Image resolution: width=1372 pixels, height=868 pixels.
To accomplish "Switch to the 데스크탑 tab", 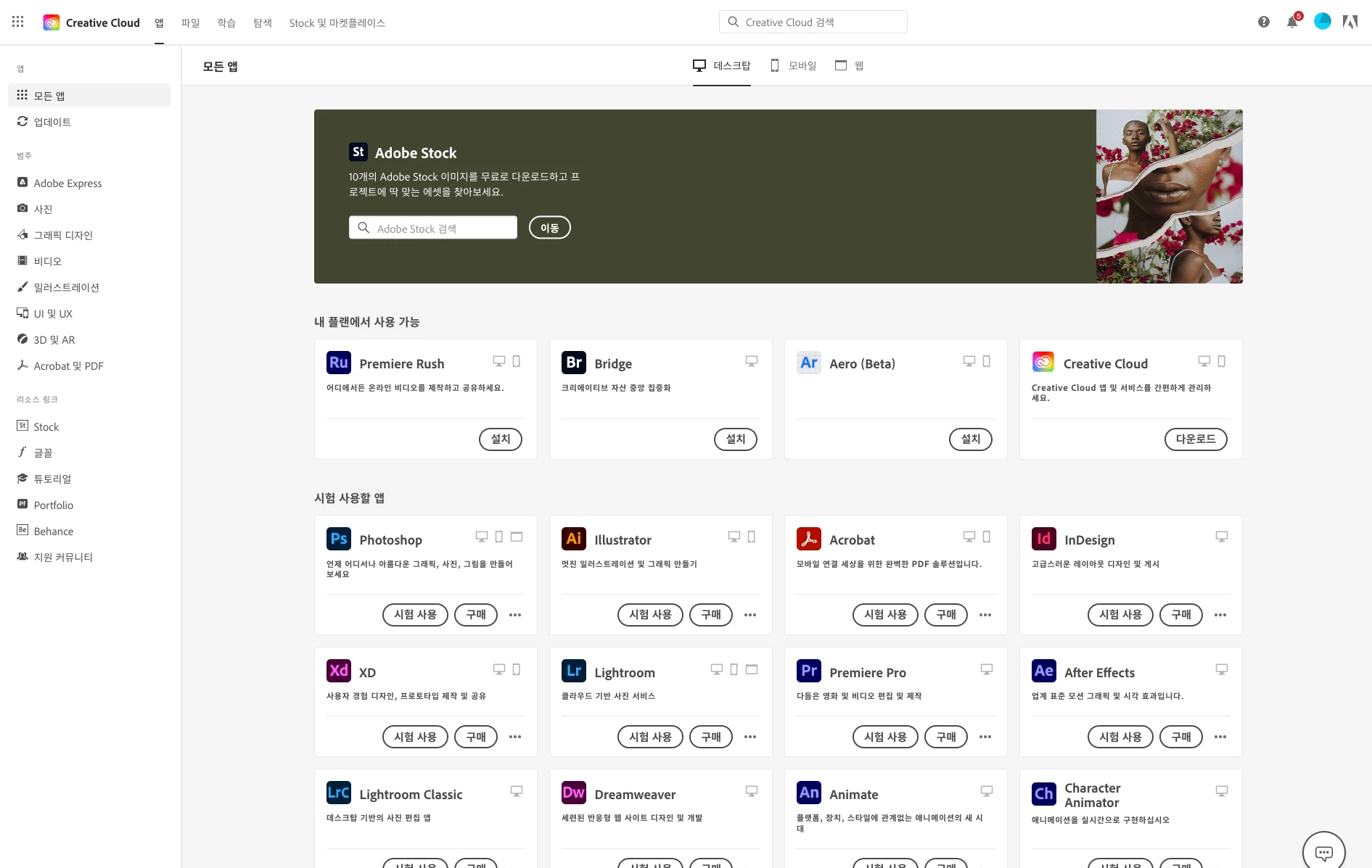I will click(722, 66).
